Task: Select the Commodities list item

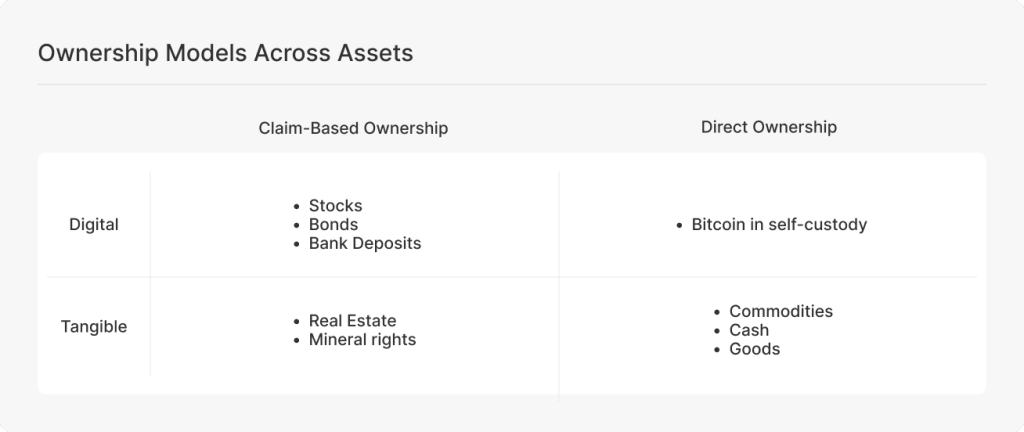Action: point(781,311)
